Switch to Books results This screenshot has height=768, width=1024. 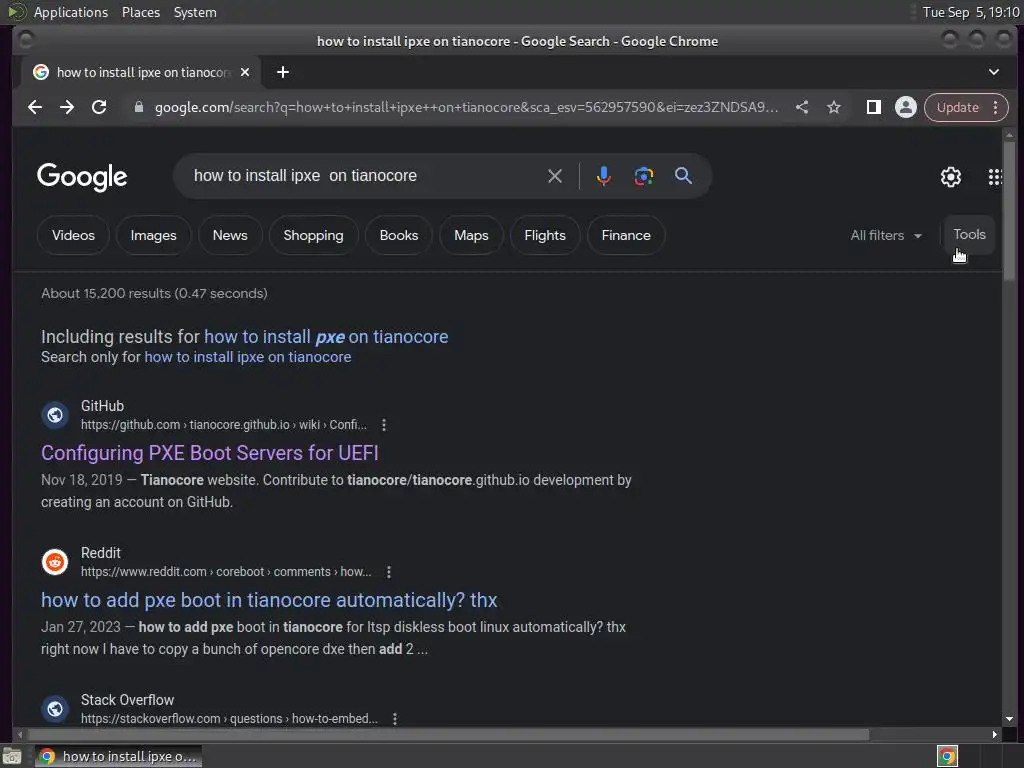click(x=399, y=235)
